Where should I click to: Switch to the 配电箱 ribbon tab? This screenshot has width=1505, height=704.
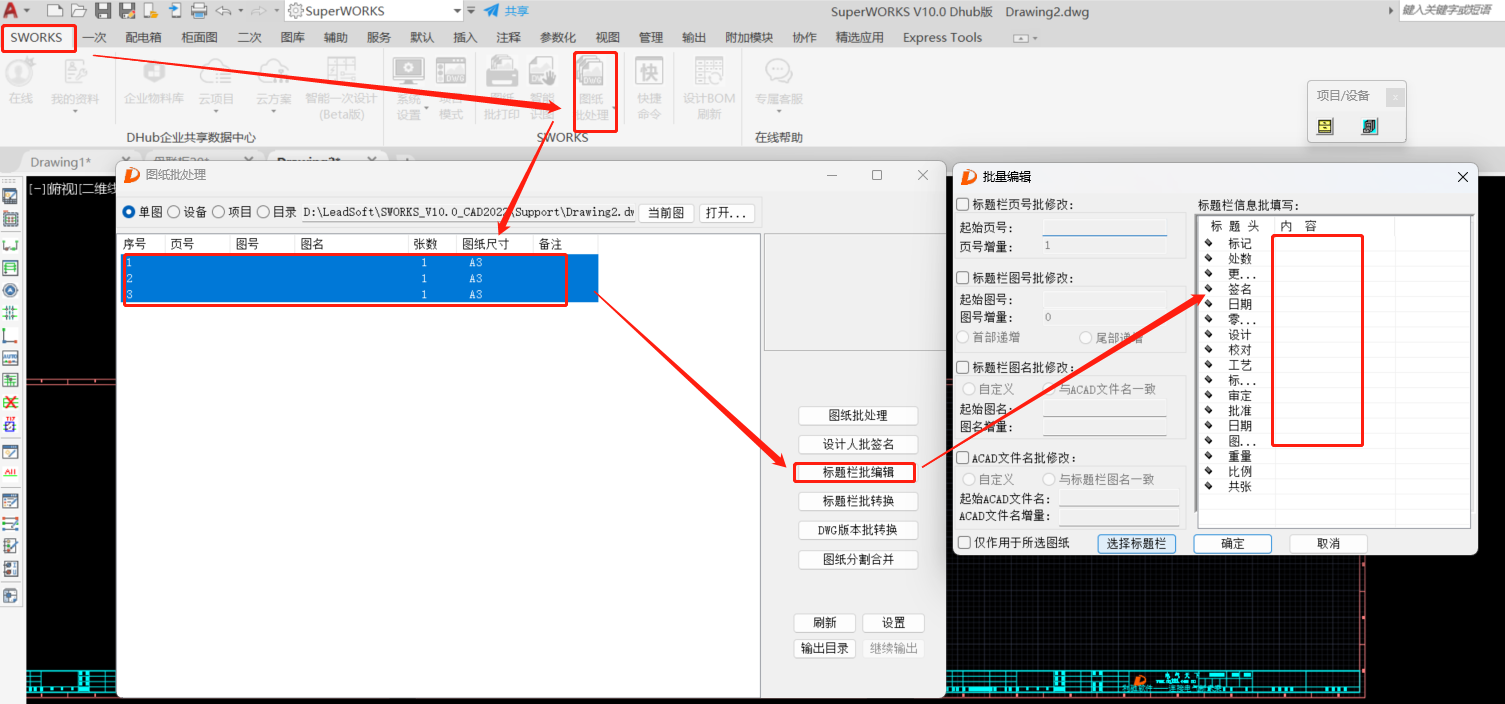143,38
